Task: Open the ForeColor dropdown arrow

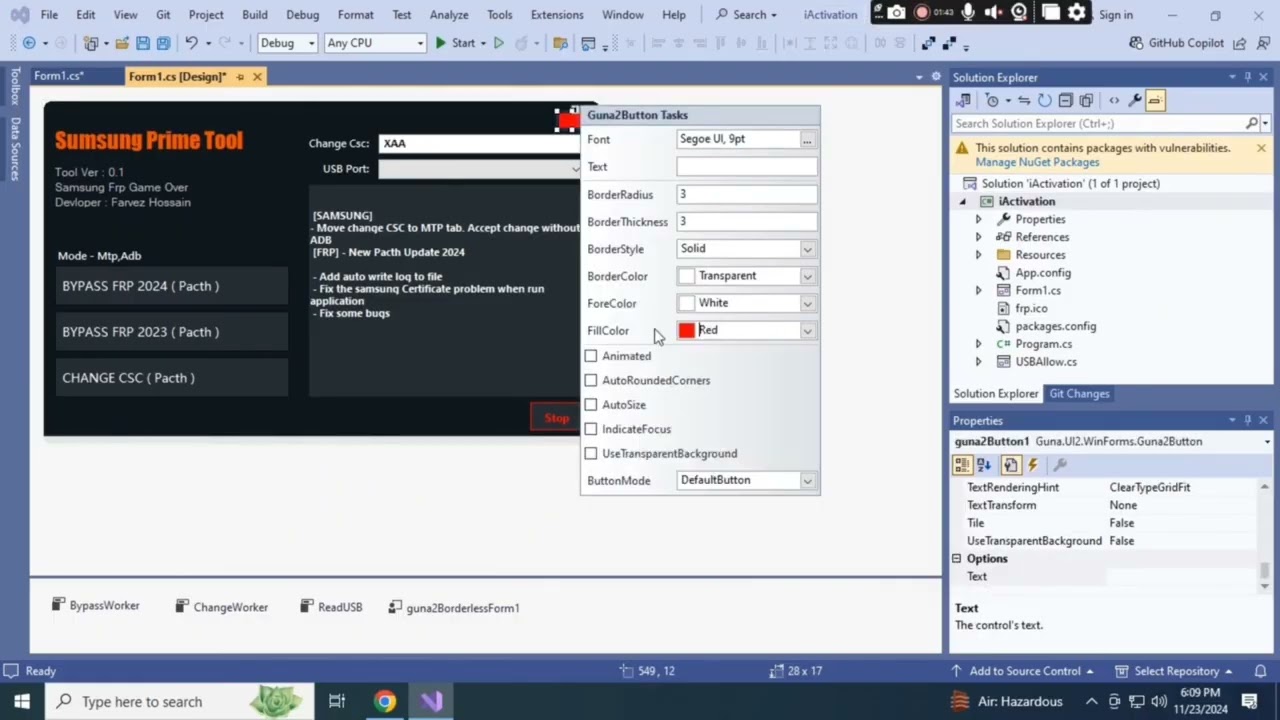Action: pos(807,303)
